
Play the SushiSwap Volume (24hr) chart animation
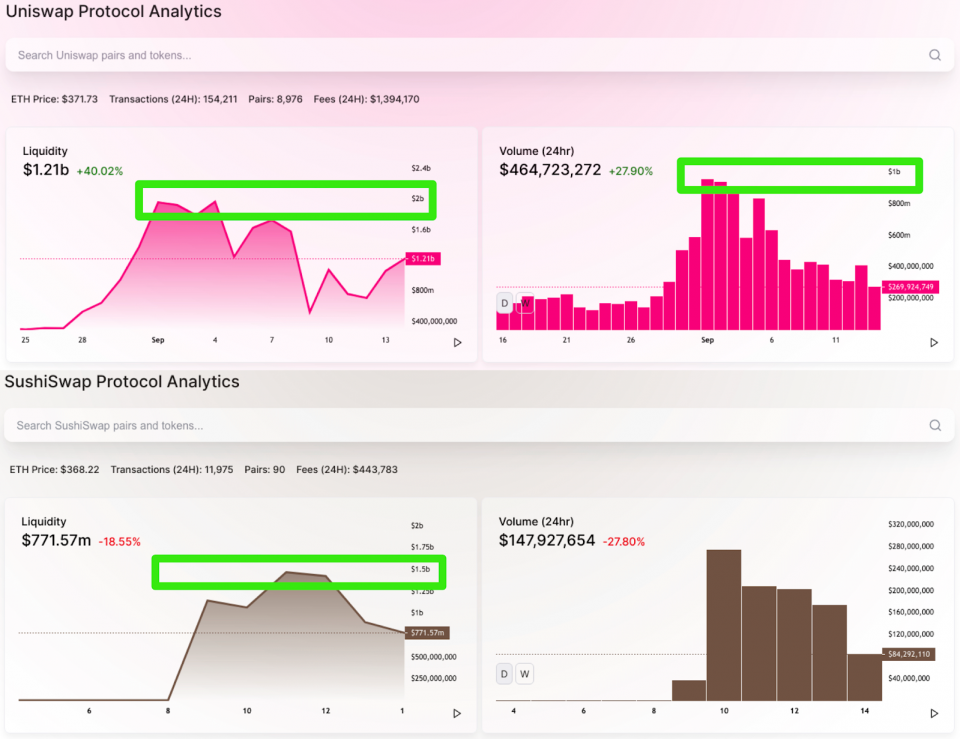[934, 713]
